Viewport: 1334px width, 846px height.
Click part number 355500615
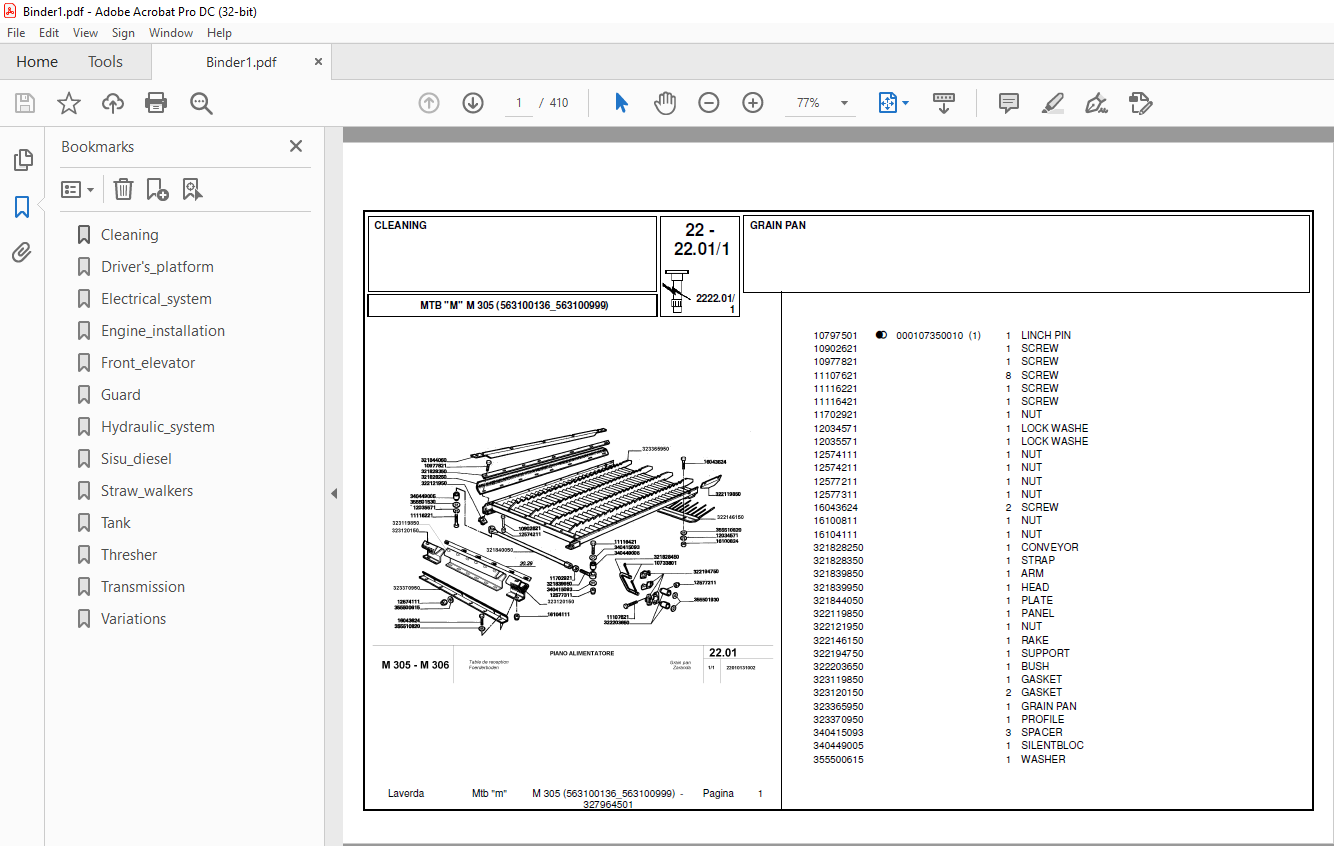(838, 759)
